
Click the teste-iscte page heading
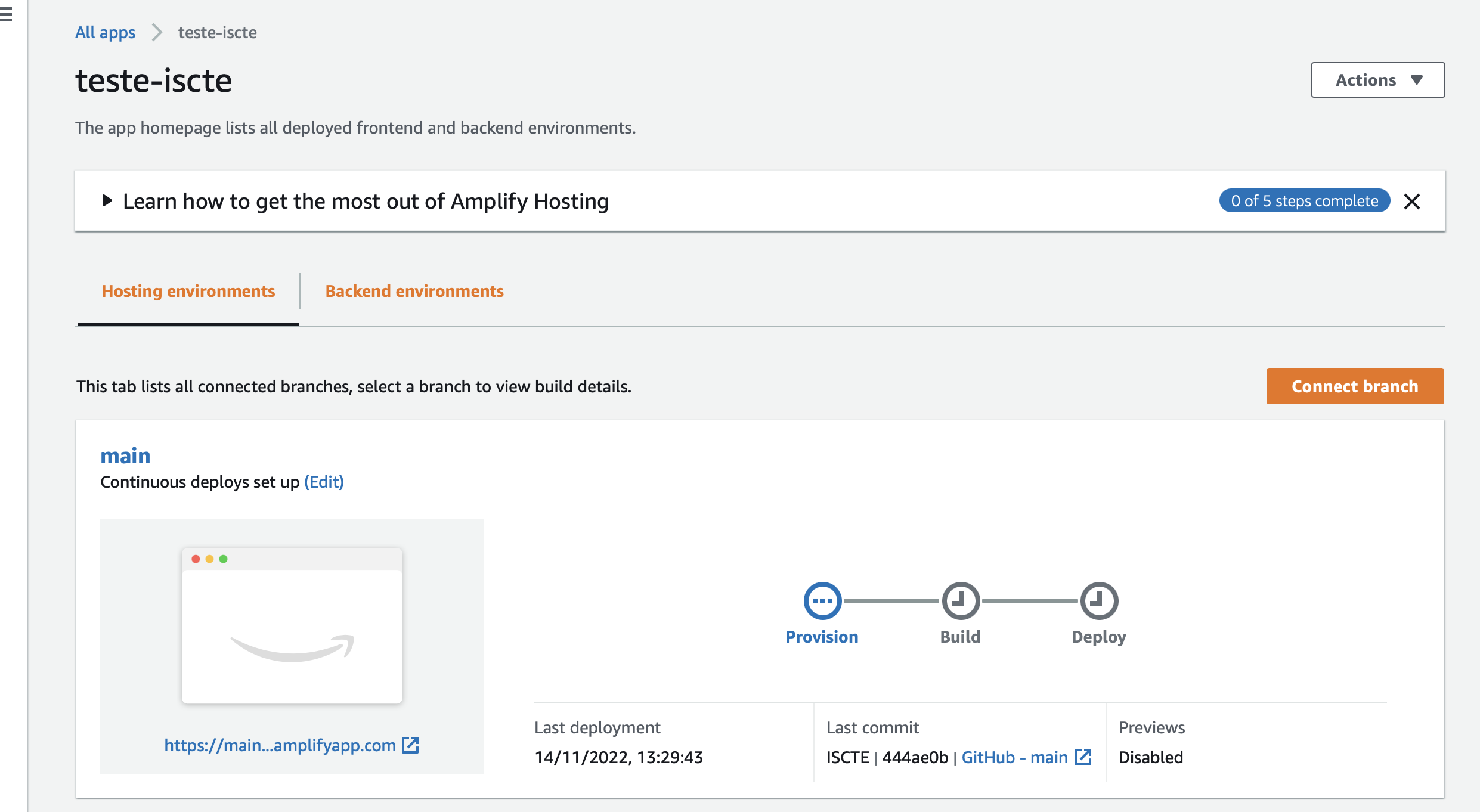[x=153, y=80]
